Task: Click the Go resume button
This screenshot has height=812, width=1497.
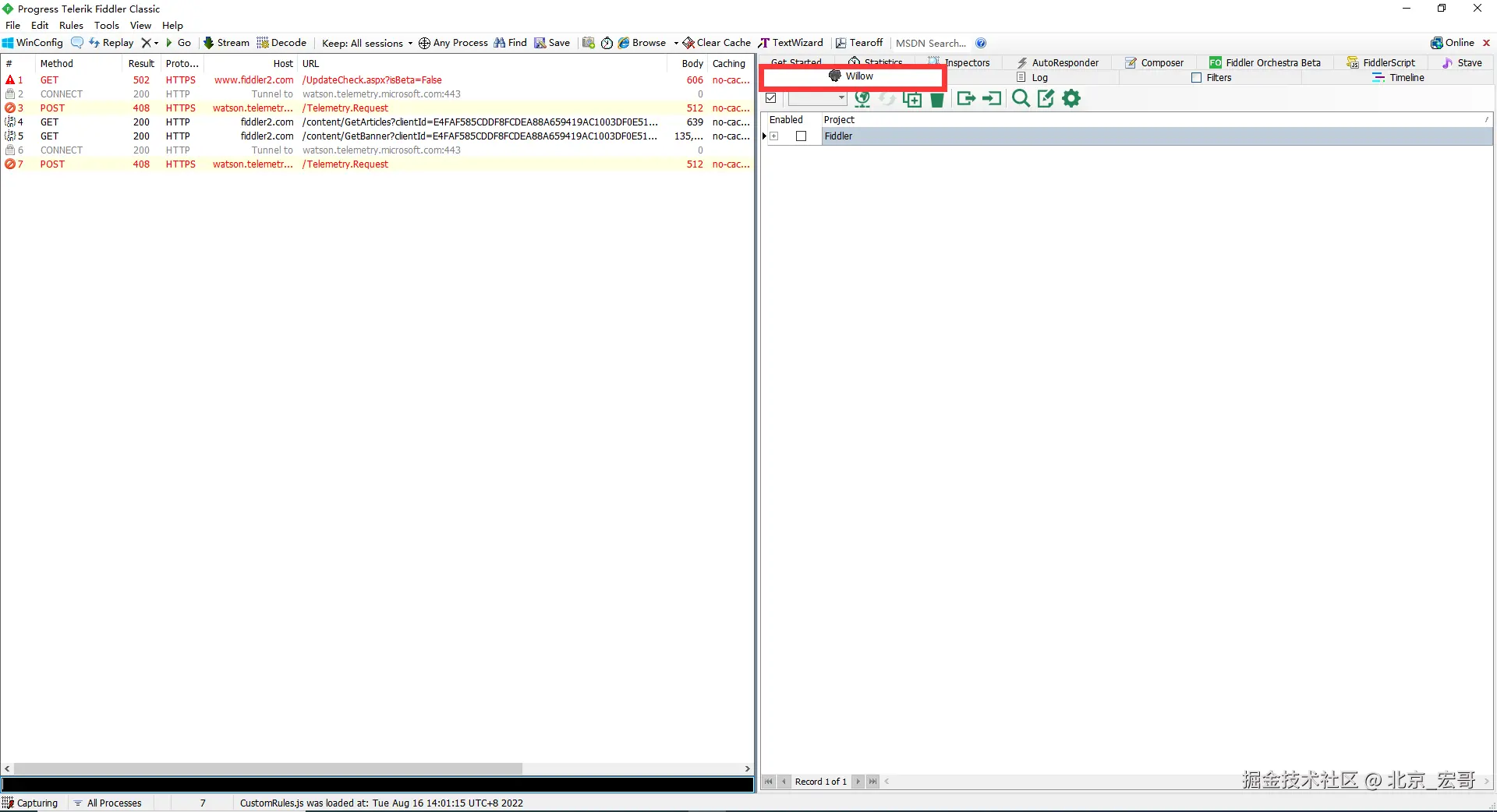Action: [178, 43]
